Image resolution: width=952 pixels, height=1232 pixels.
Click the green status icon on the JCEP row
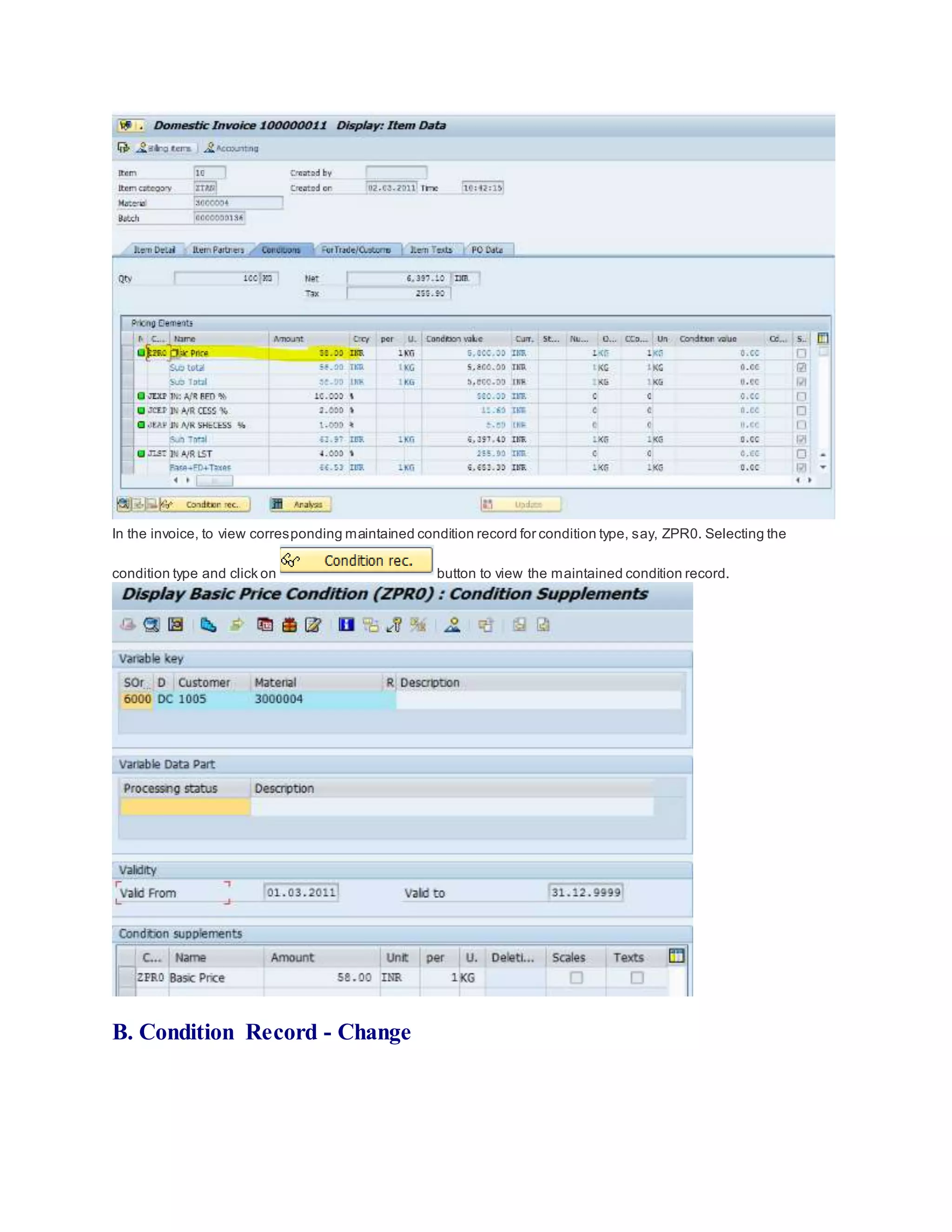click(141, 410)
